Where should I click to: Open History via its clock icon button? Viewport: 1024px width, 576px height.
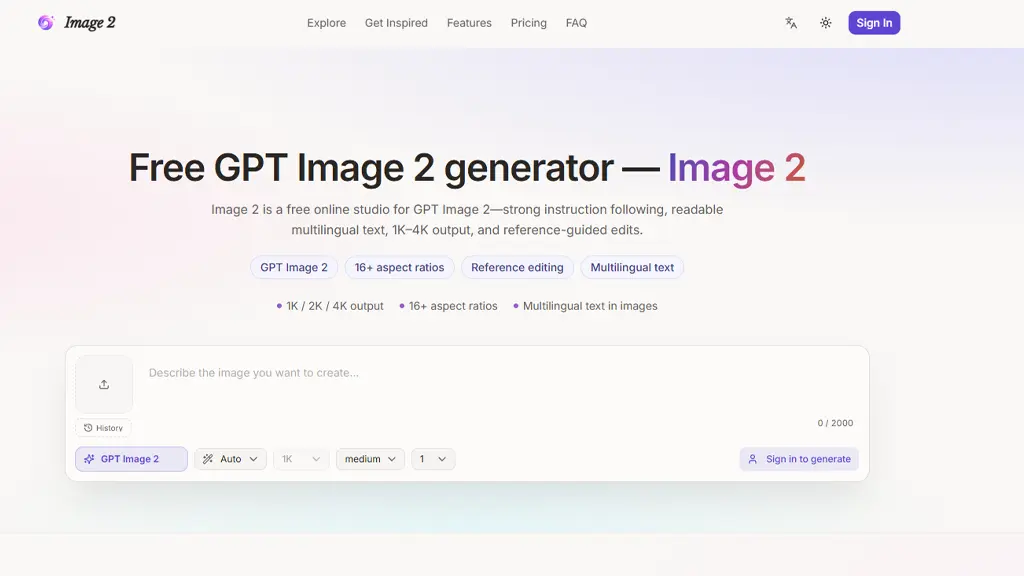pyautogui.click(x=103, y=428)
